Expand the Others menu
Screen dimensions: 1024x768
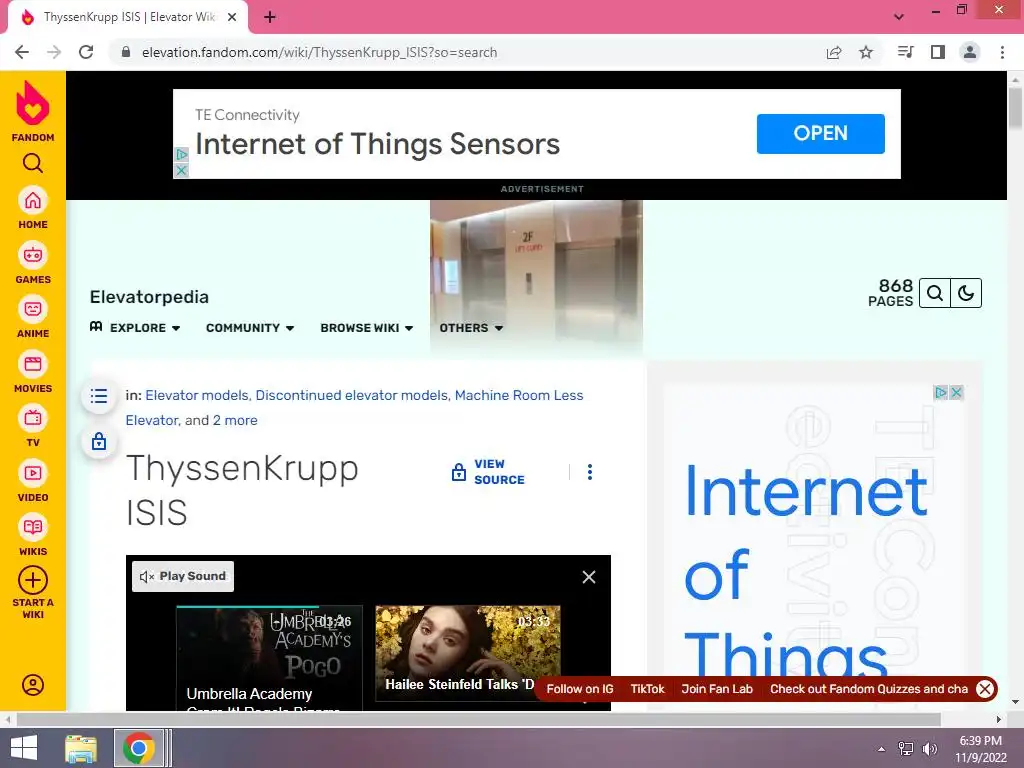click(x=471, y=328)
